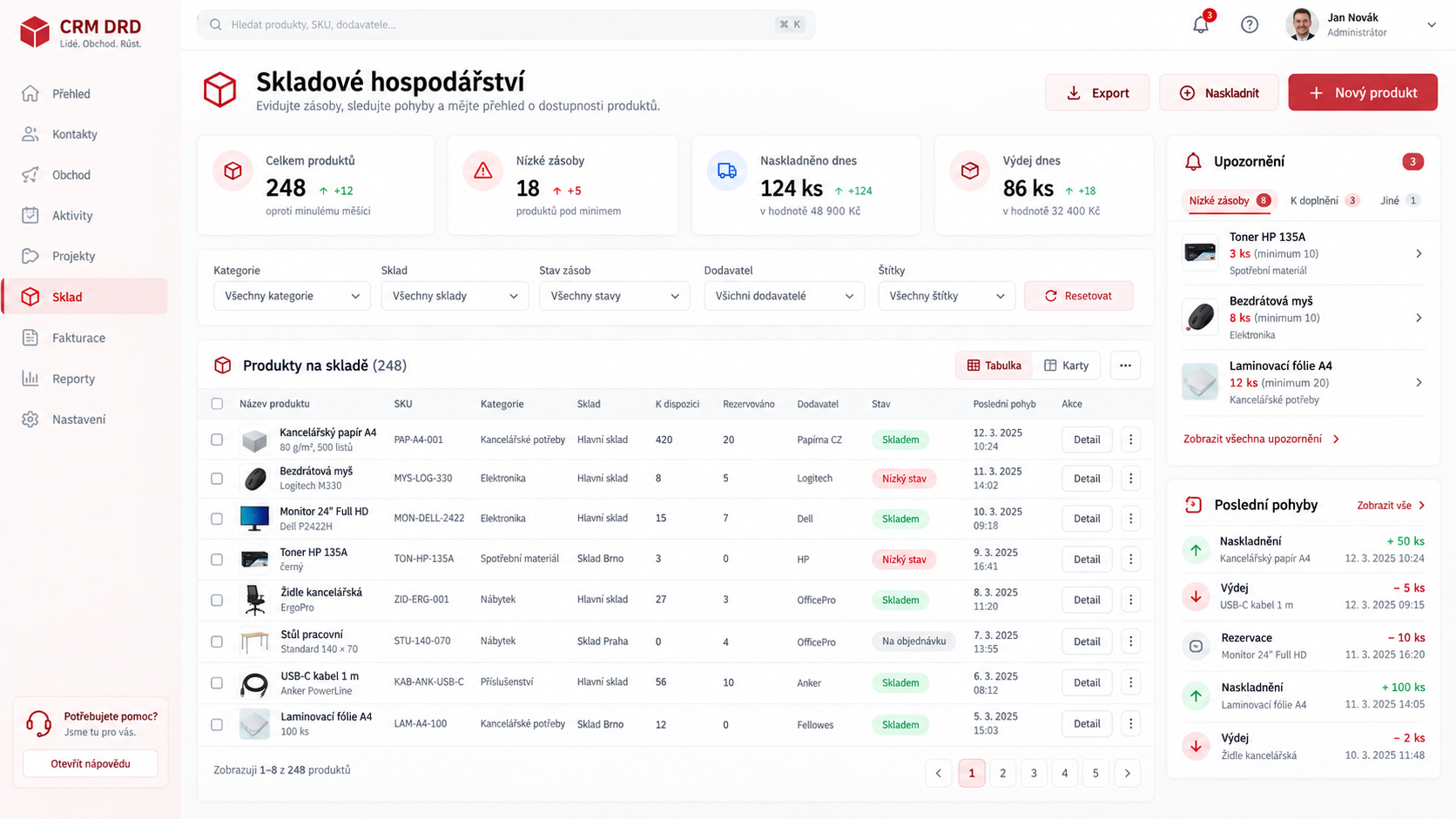
Task: Focus the product search field
Action: (506, 24)
